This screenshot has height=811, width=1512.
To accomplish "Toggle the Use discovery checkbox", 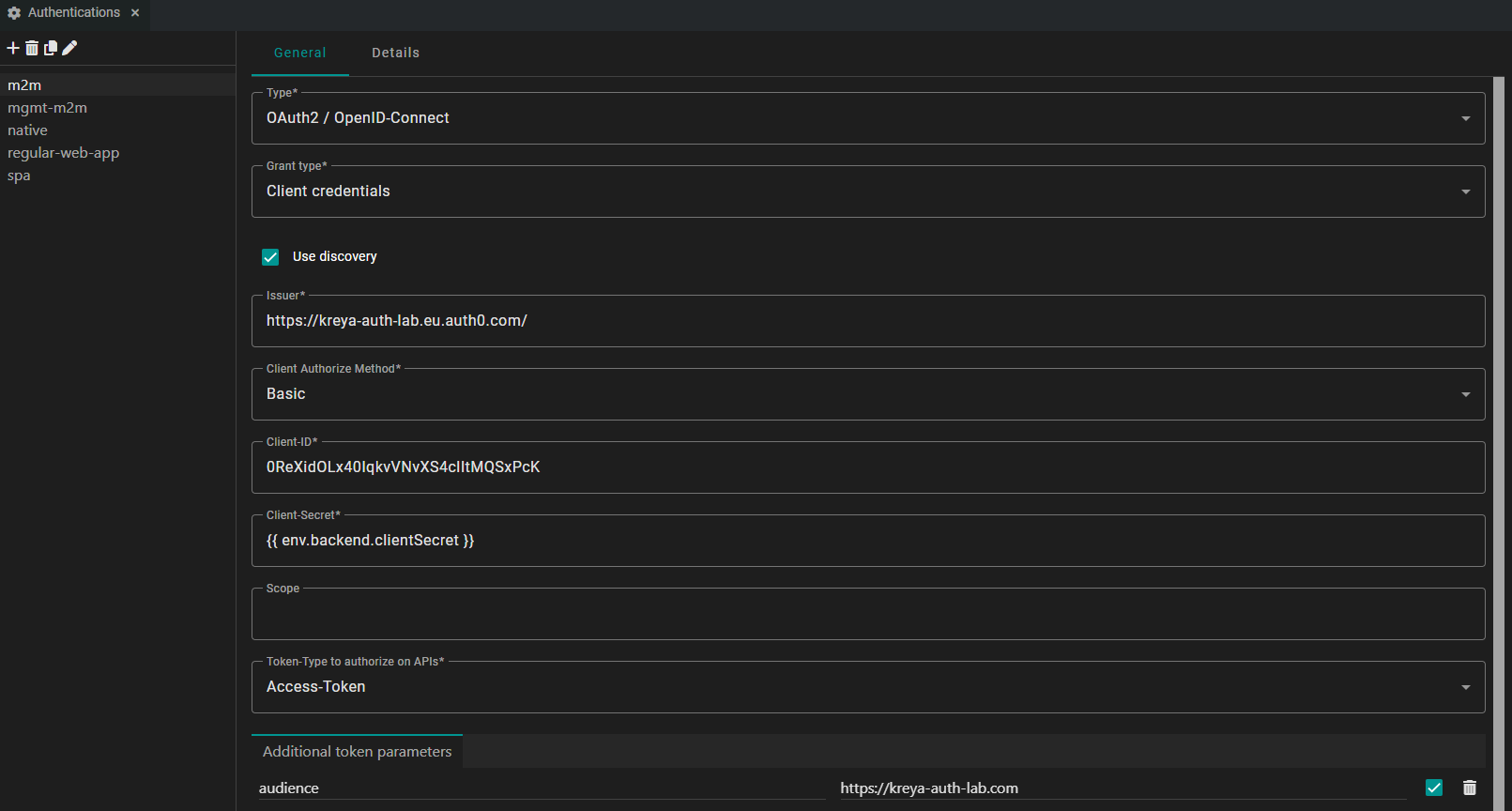I will [x=270, y=257].
